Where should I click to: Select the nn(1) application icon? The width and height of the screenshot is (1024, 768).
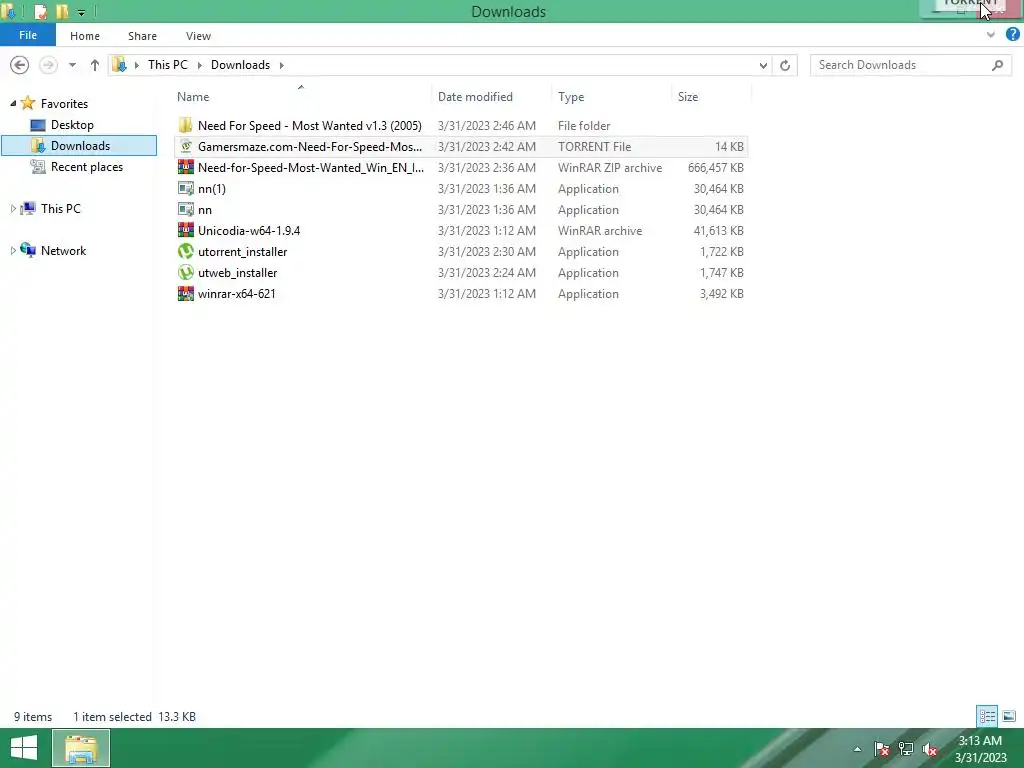click(x=185, y=189)
